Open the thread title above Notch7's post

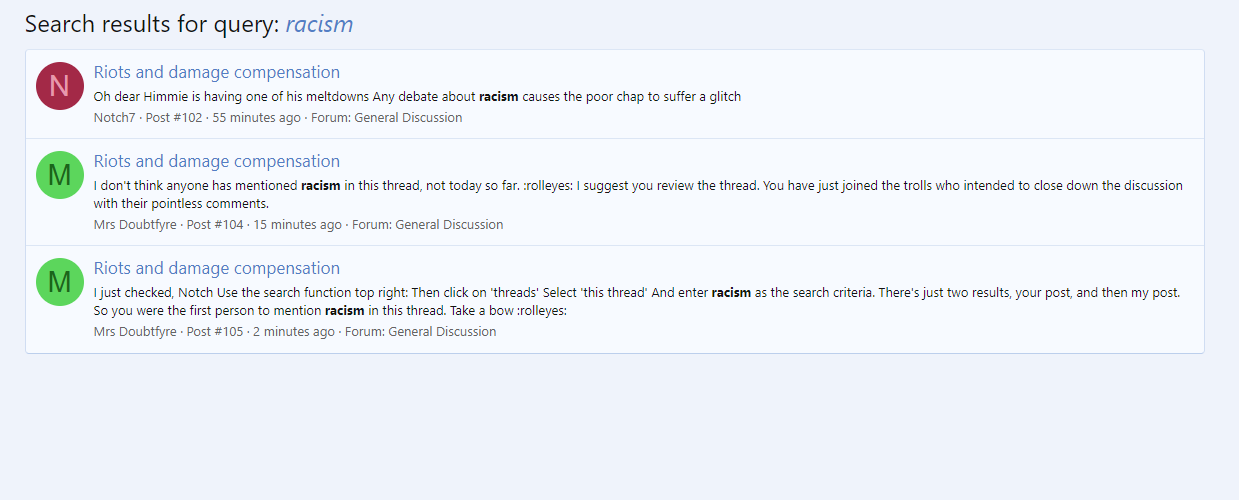point(217,72)
